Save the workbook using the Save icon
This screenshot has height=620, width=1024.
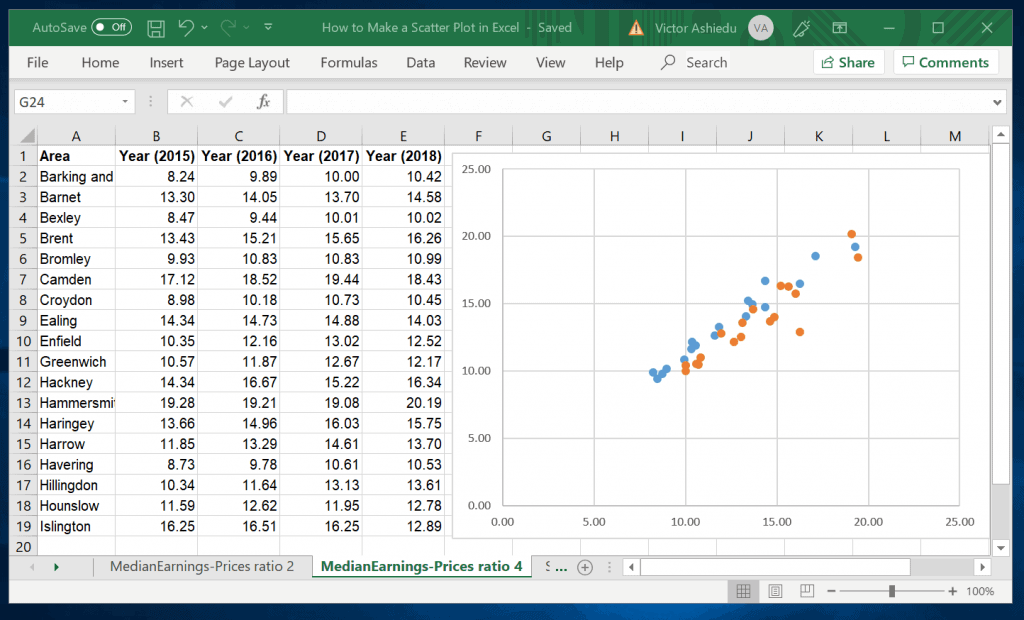[156, 28]
